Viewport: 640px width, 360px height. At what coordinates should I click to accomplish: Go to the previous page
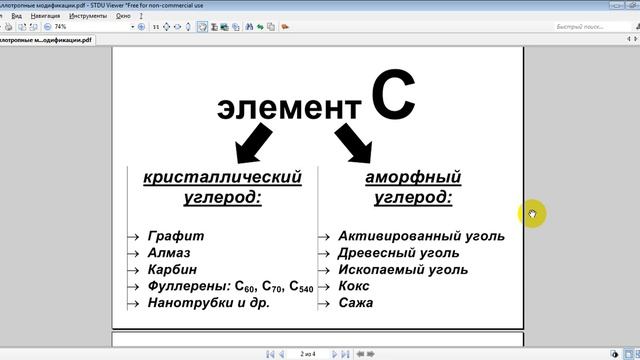282,354
